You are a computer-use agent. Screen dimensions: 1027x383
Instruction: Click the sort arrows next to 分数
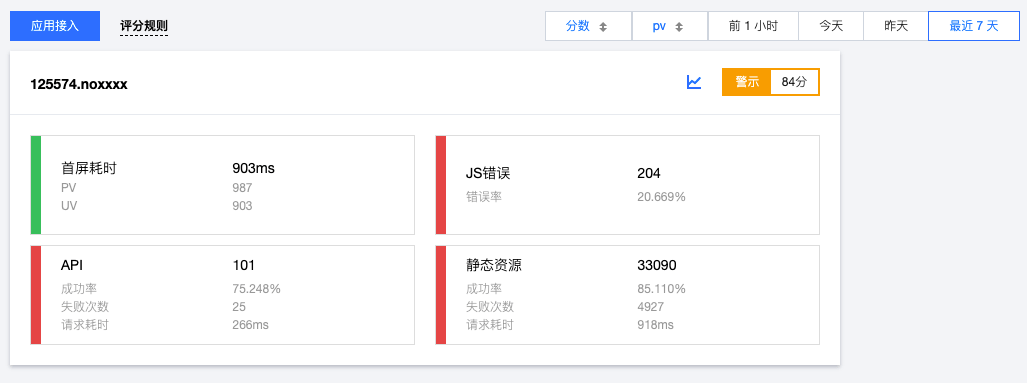tap(603, 27)
